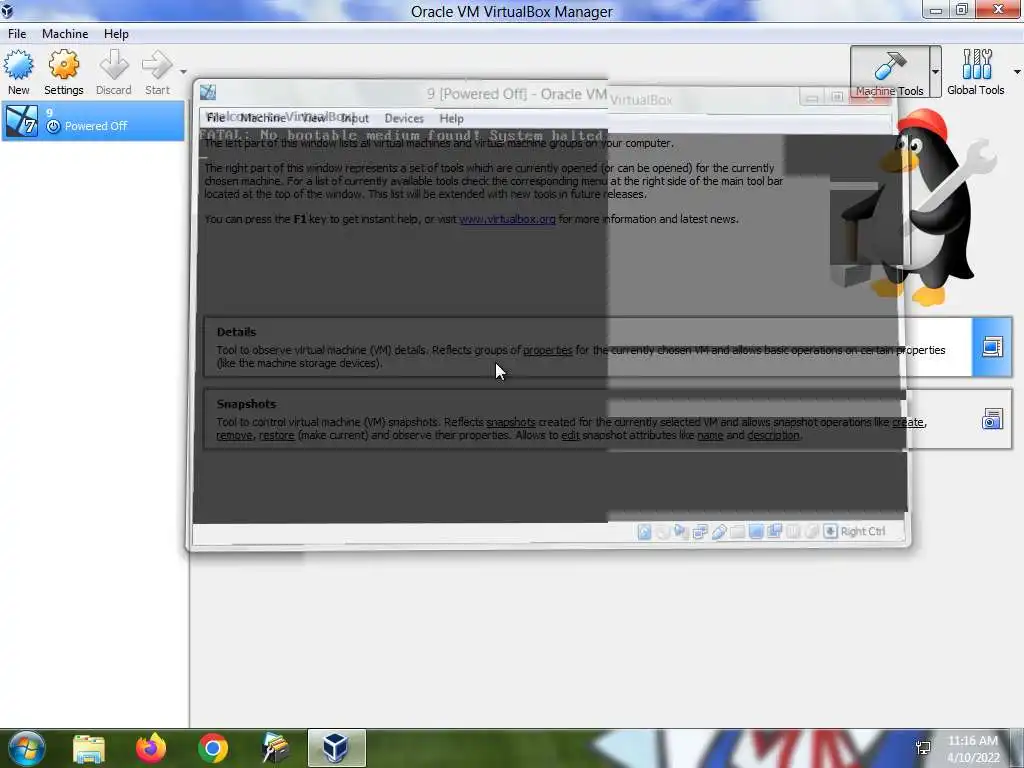The height and width of the screenshot is (768, 1024).
Task: Expand the Global Tools dropdown arrow
Action: coord(1017,72)
